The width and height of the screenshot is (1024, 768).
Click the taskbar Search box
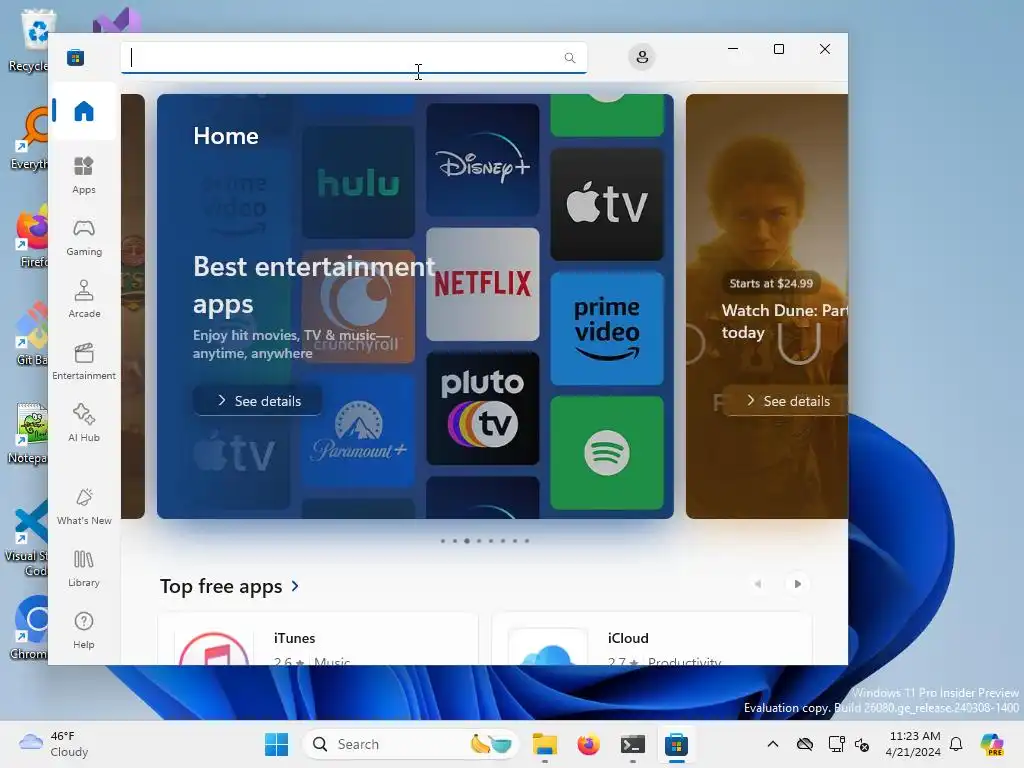pyautogui.click(x=409, y=744)
